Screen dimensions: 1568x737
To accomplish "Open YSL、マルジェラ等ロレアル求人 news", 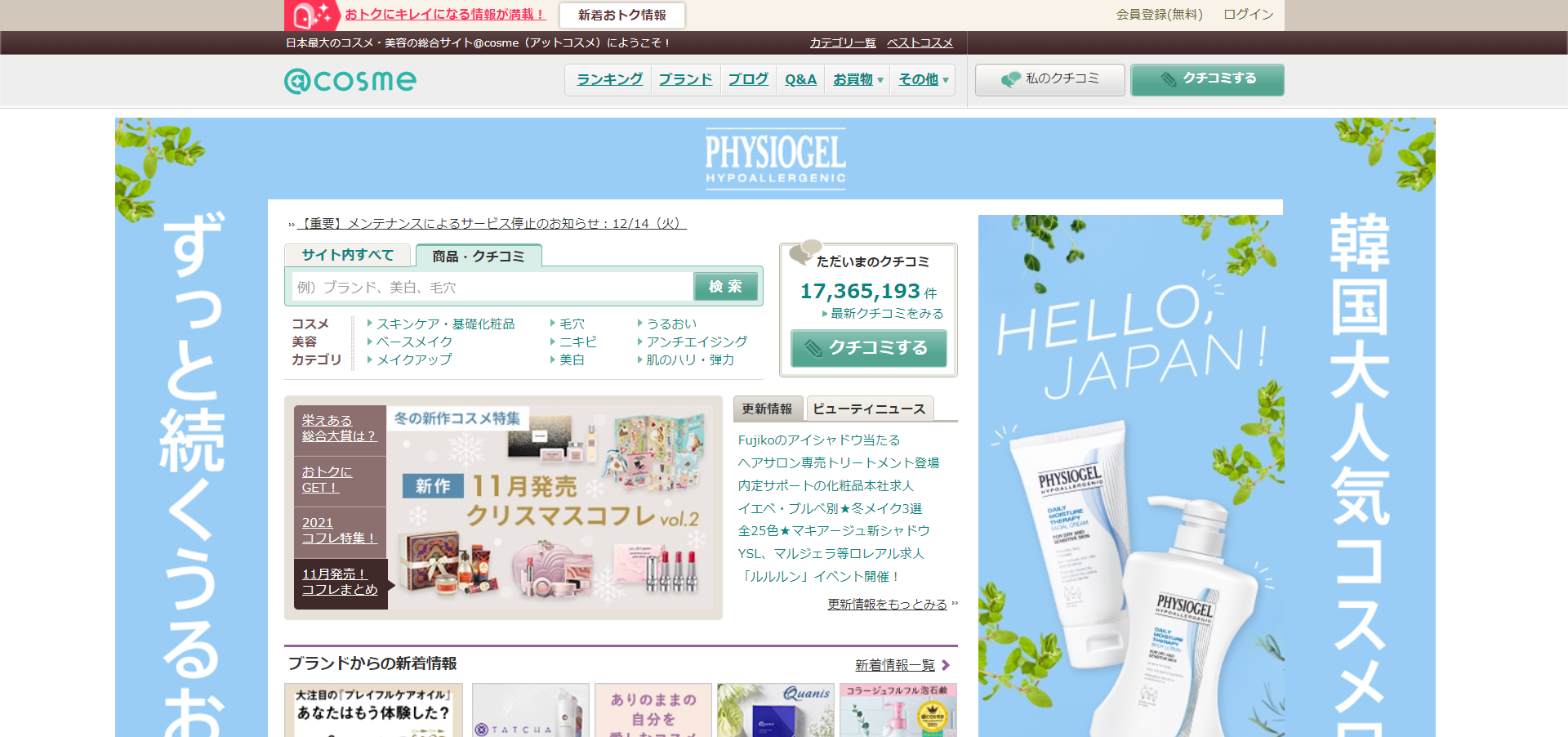I will (831, 553).
